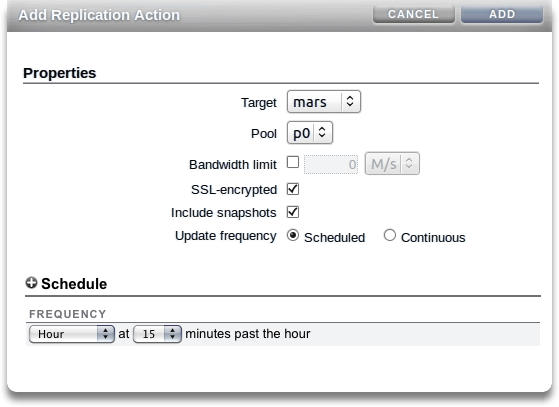Viewport: 559px width, 407px height.
Task: Open the 15 minutes dropdown
Action: pos(157,334)
